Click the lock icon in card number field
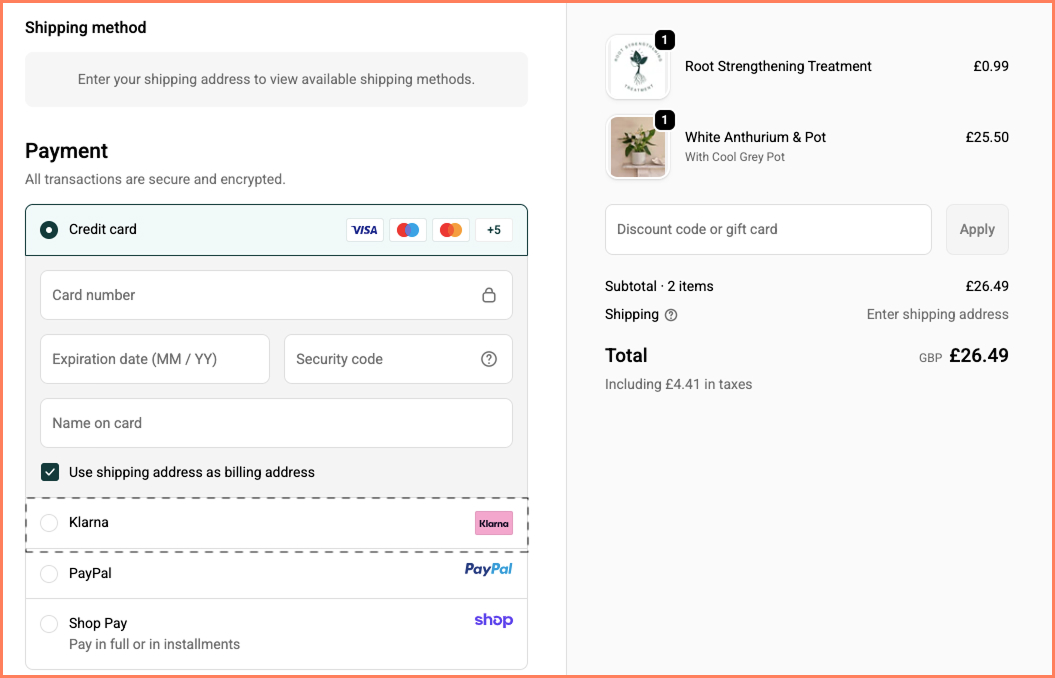 489,294
